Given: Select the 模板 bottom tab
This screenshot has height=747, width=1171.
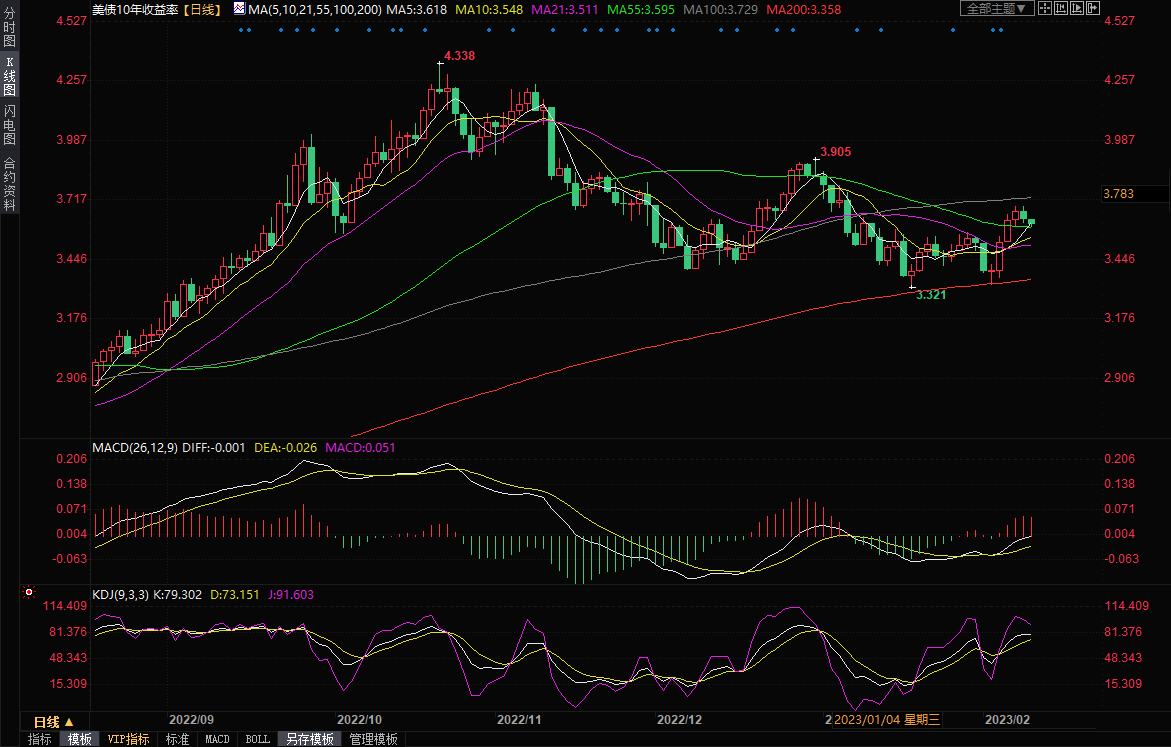Looking at the screenshot, I should coord(79,739).
